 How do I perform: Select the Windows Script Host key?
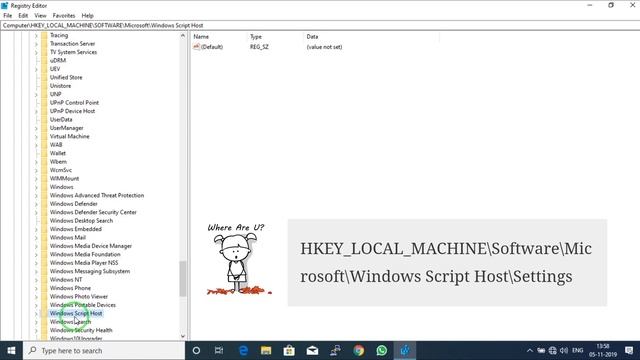(76, 313)
